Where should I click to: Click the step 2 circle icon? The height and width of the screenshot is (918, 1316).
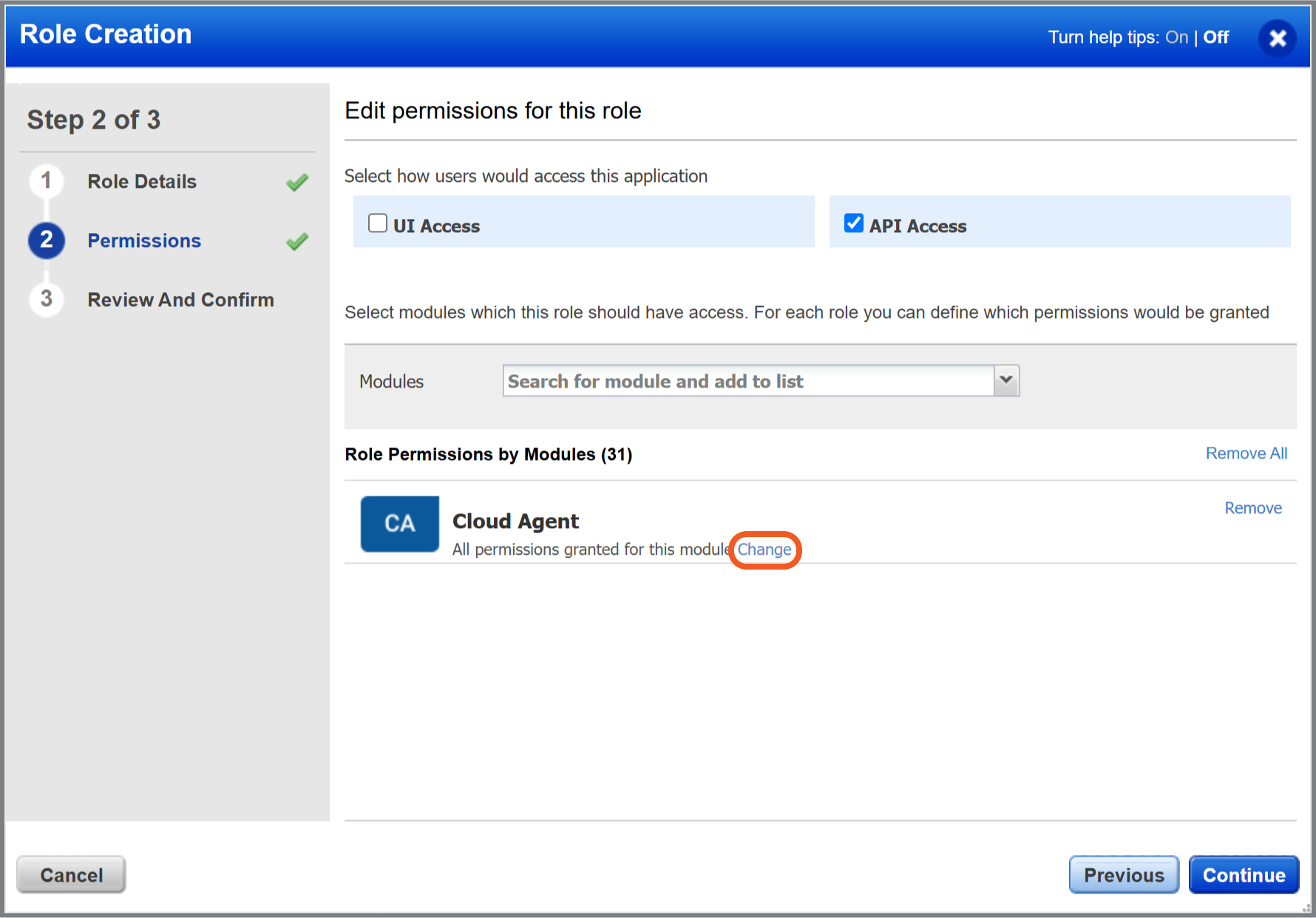point(47,240)
